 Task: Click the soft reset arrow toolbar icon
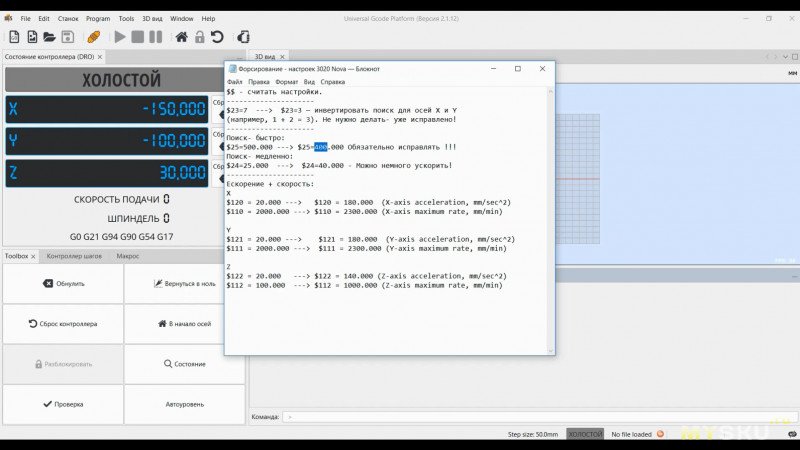pos(217,37)
